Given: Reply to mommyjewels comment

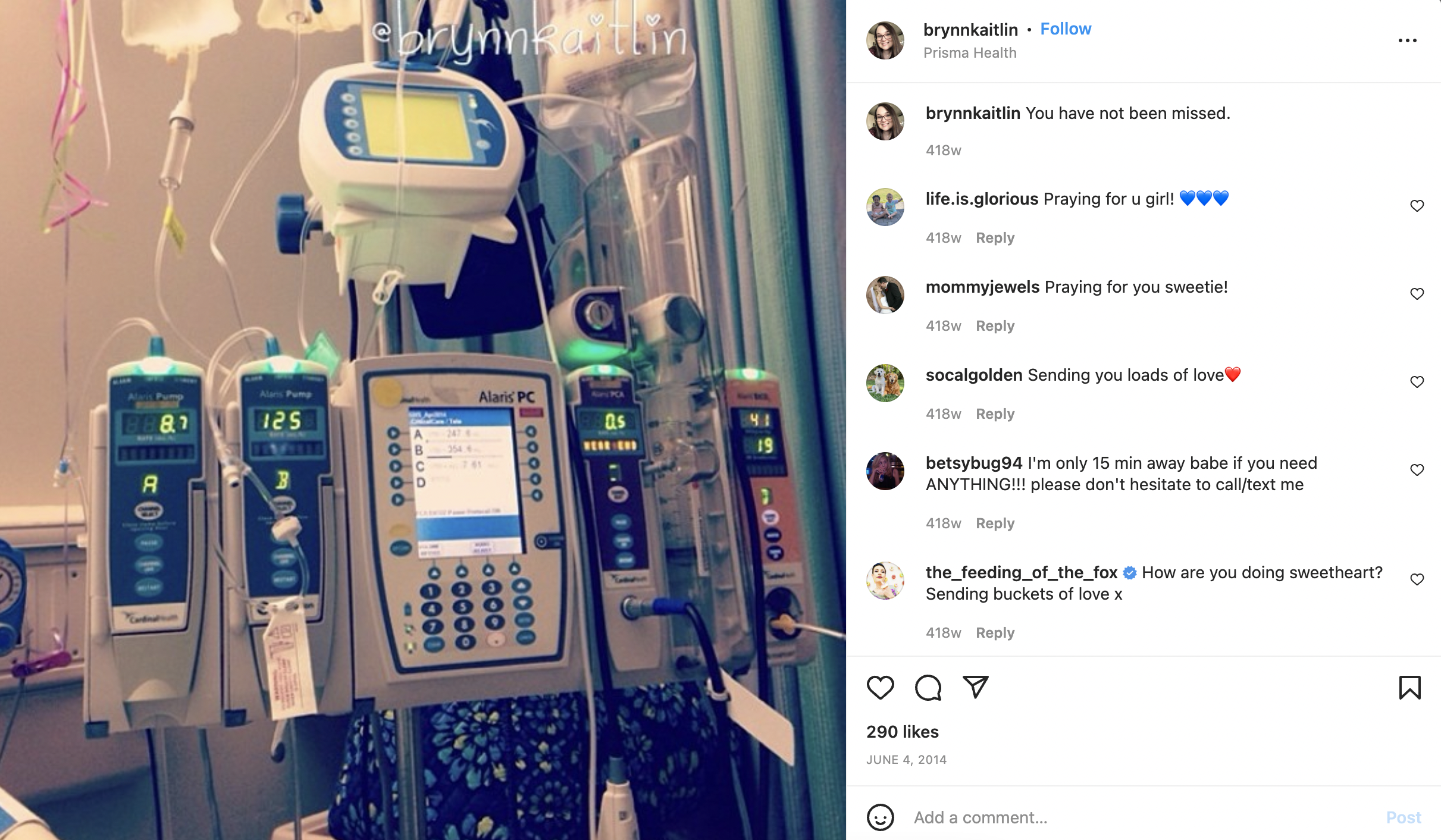Looking at the screenshot, I should click(x=995, y=326).
